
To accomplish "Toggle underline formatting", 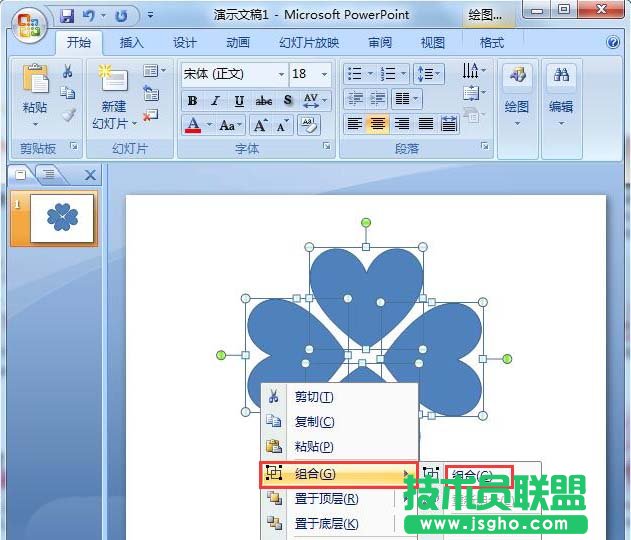I will (239, 101).
